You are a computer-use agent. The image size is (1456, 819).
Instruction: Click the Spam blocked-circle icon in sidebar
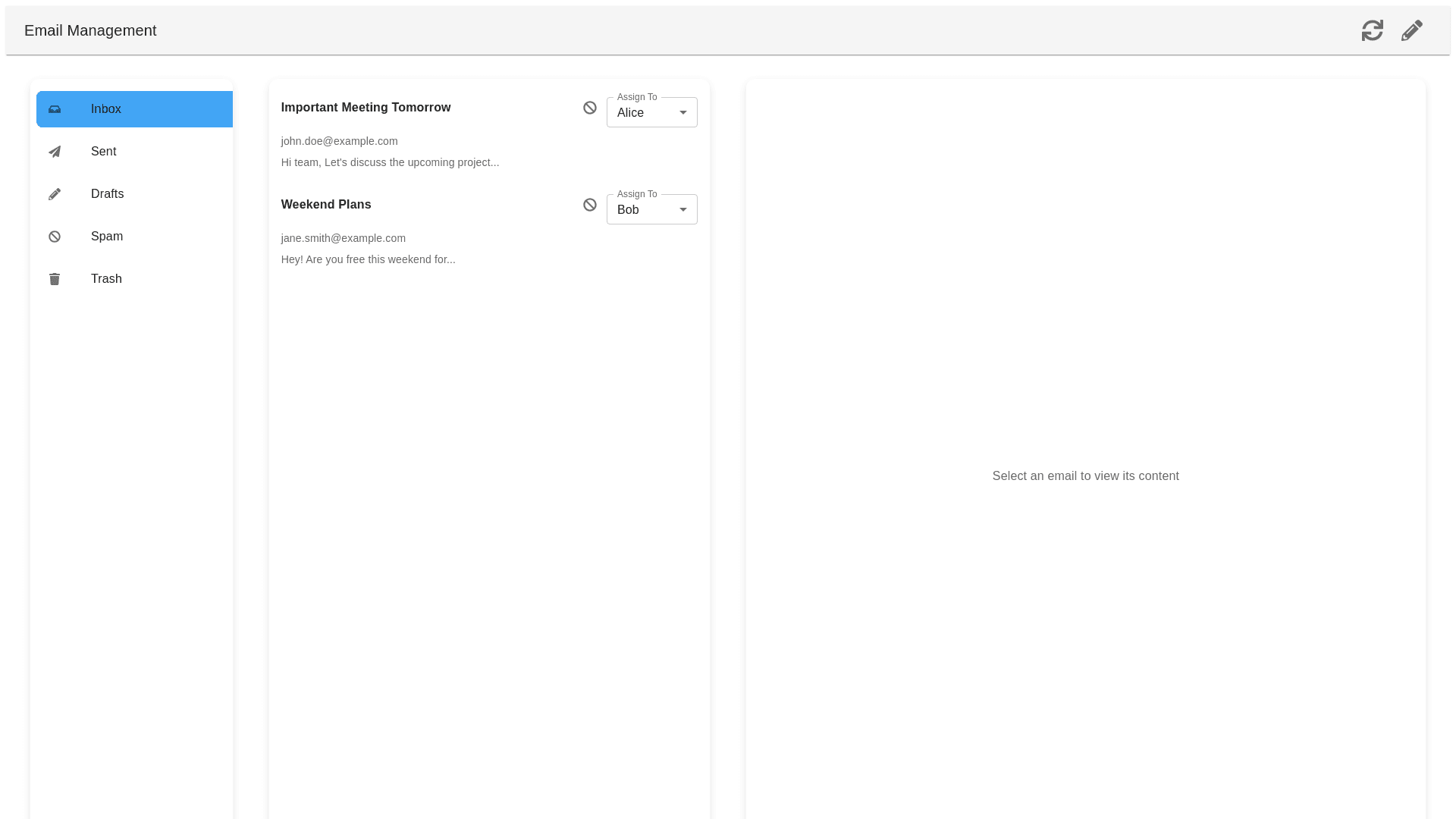tap(55, 237)
